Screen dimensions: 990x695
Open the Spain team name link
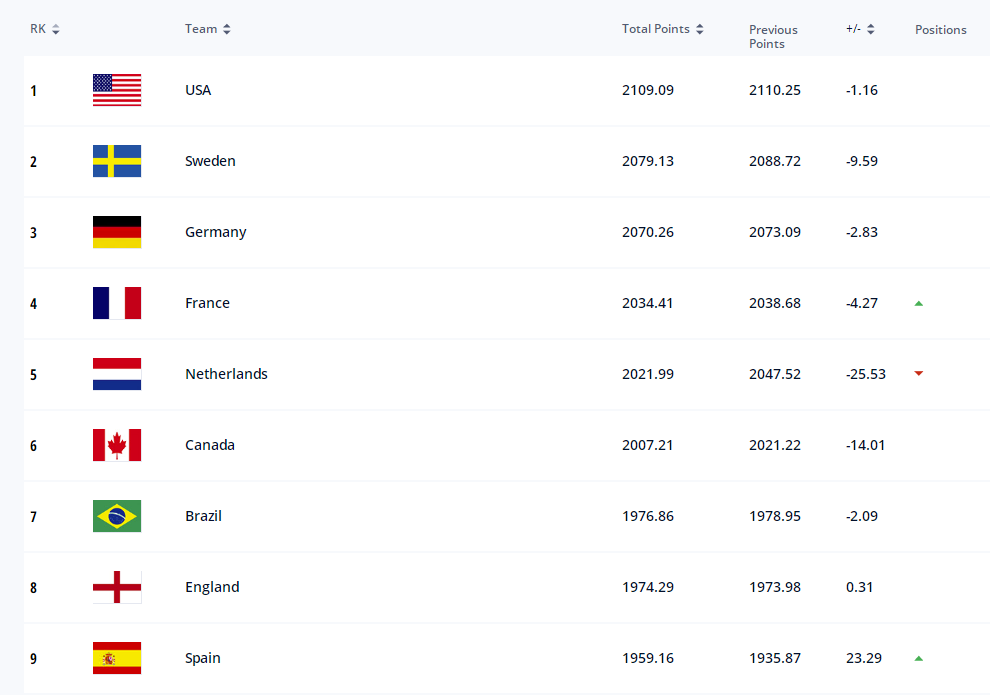click(x=203, y=658)
